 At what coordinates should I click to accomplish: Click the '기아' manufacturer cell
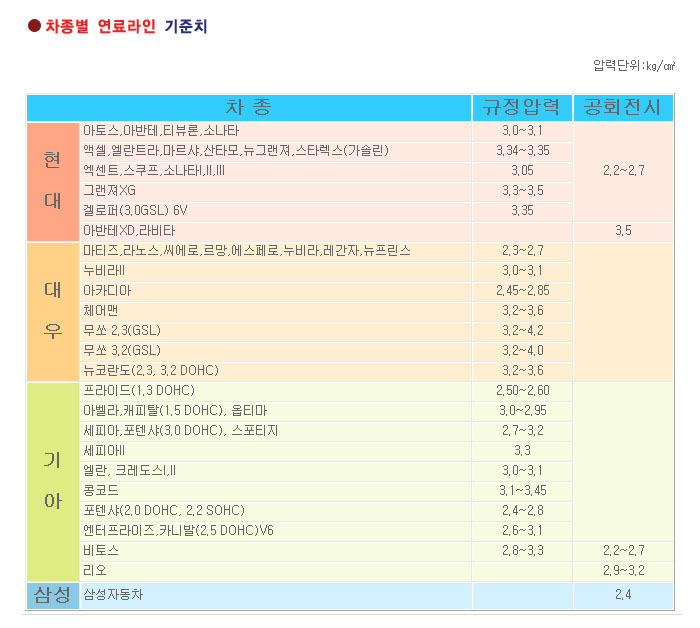point(53,482)
